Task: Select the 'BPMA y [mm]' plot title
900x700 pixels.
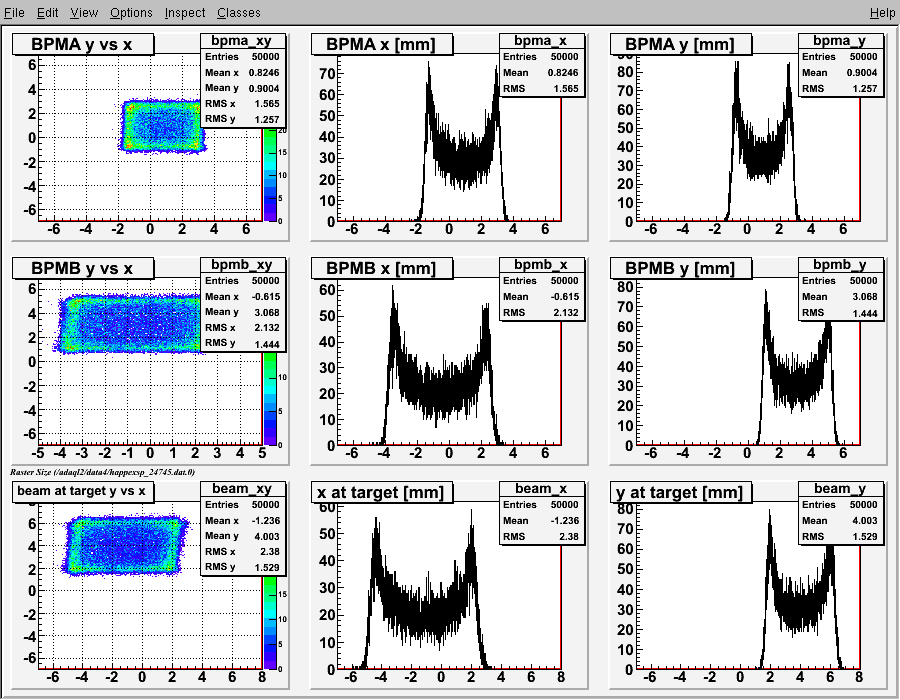Action: point(681,44)
